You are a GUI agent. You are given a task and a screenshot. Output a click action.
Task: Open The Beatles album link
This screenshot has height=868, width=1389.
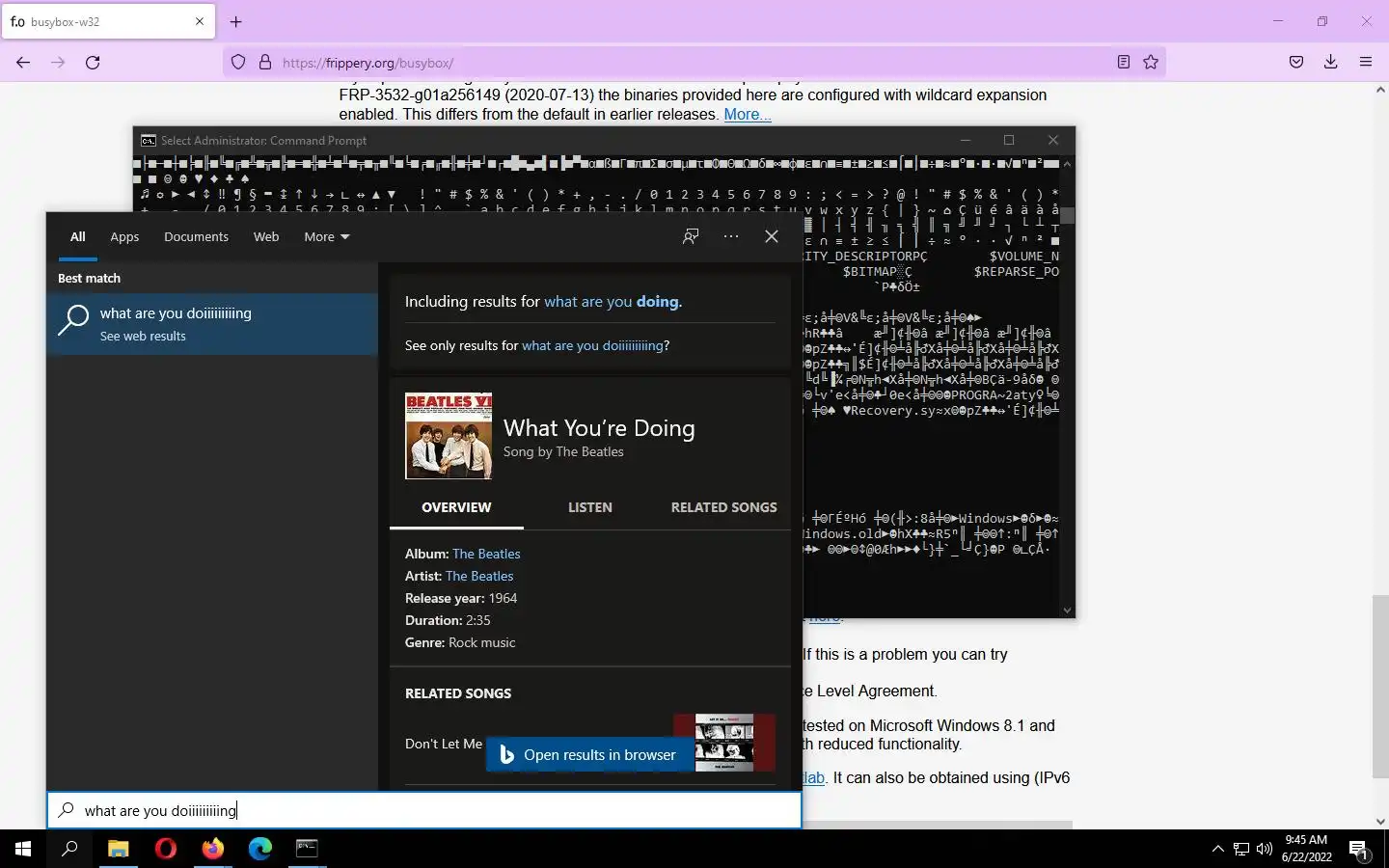click(x=486, y=554)
